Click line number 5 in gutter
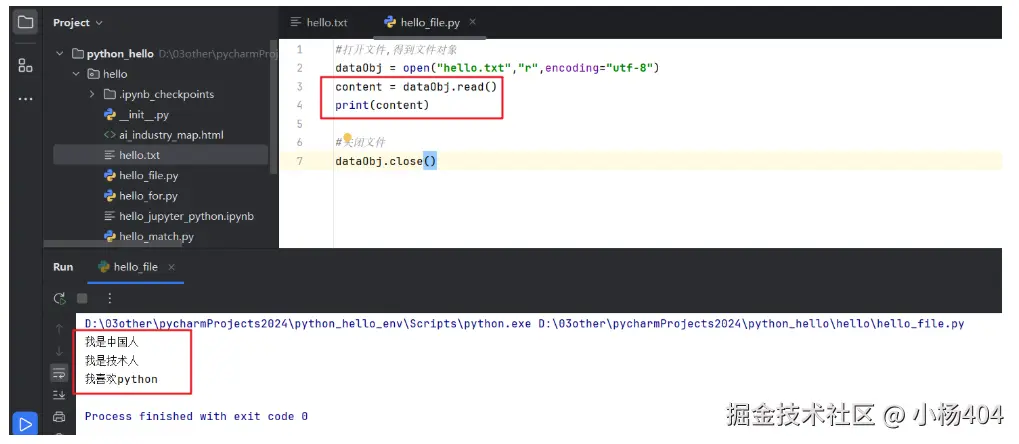 pos(300,124)
